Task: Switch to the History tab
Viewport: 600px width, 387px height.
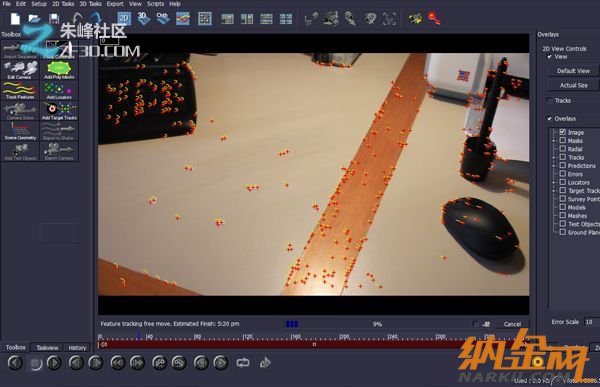Action: pos(77,348)
